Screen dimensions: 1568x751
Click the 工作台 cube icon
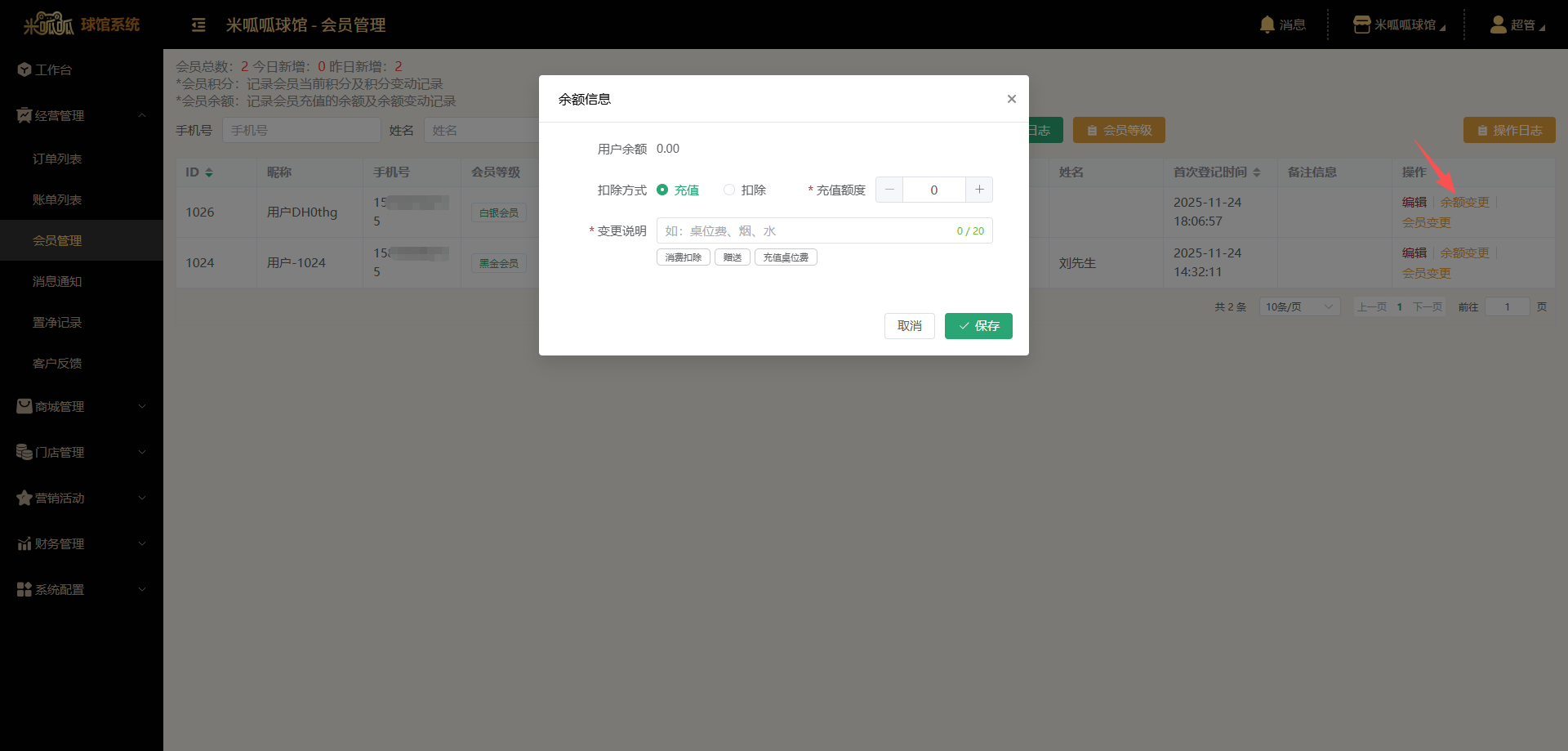pyautogui.click(x=24, y=69)
